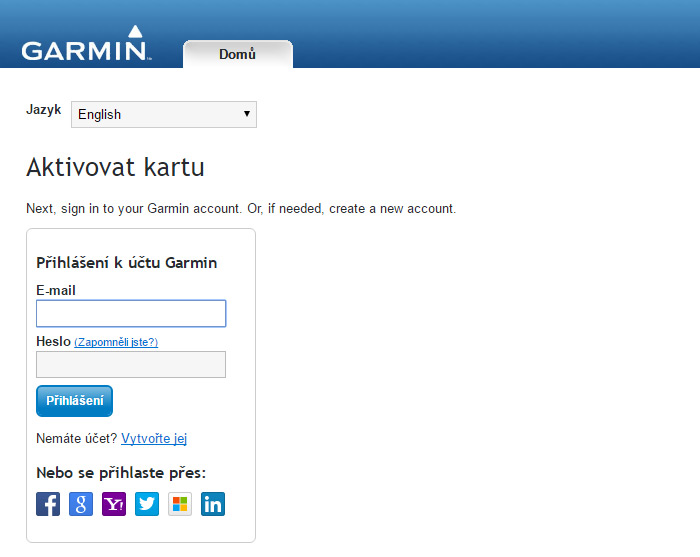
Task: Focus the Heslo password field
Action: [x=131, y=364]
